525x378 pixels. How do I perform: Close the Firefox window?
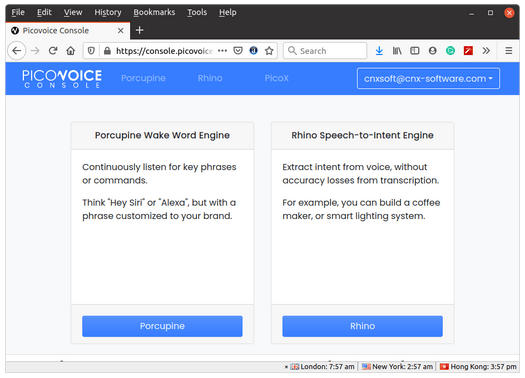pos(509,13)
